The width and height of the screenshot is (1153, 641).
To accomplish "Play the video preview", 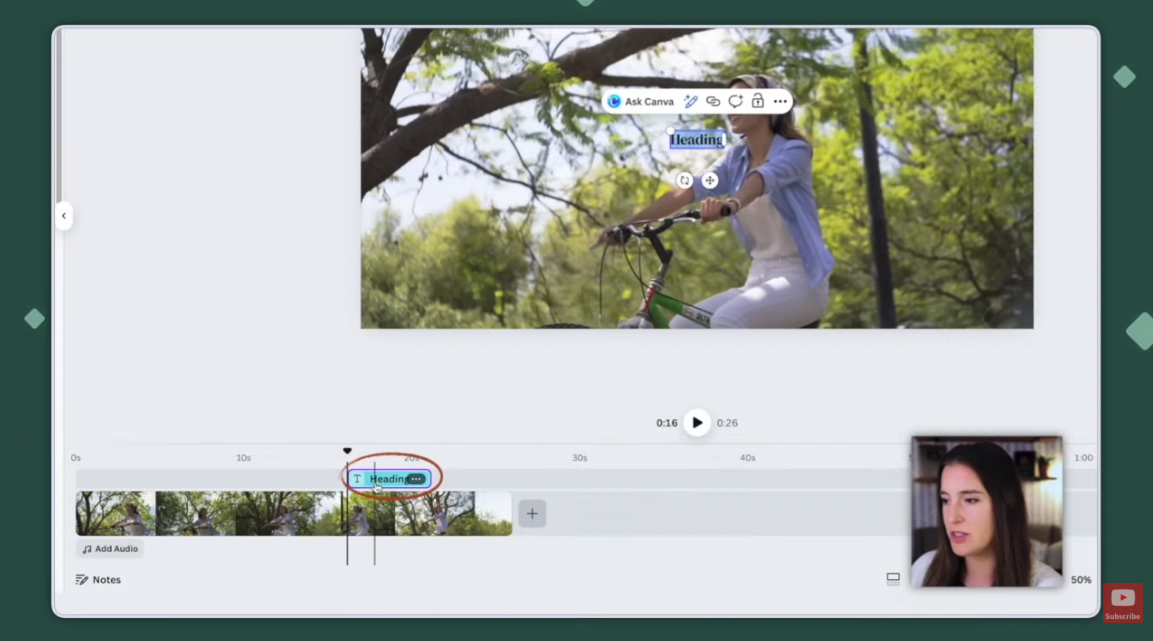I will click(697, 423).
